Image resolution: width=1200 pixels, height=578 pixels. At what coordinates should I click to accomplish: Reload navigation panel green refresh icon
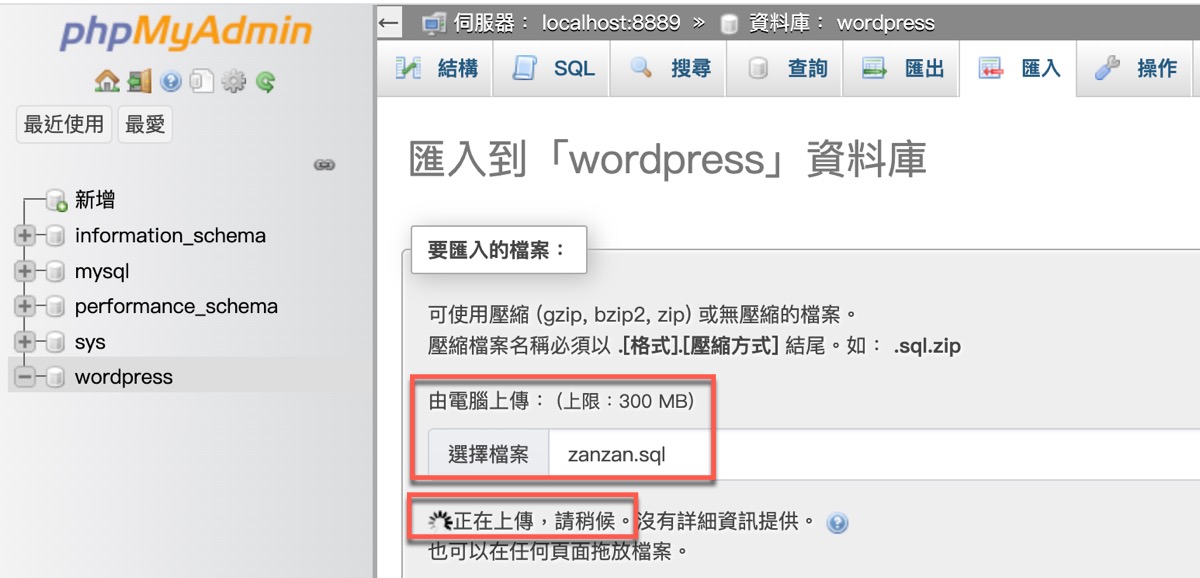click(265, 82)
